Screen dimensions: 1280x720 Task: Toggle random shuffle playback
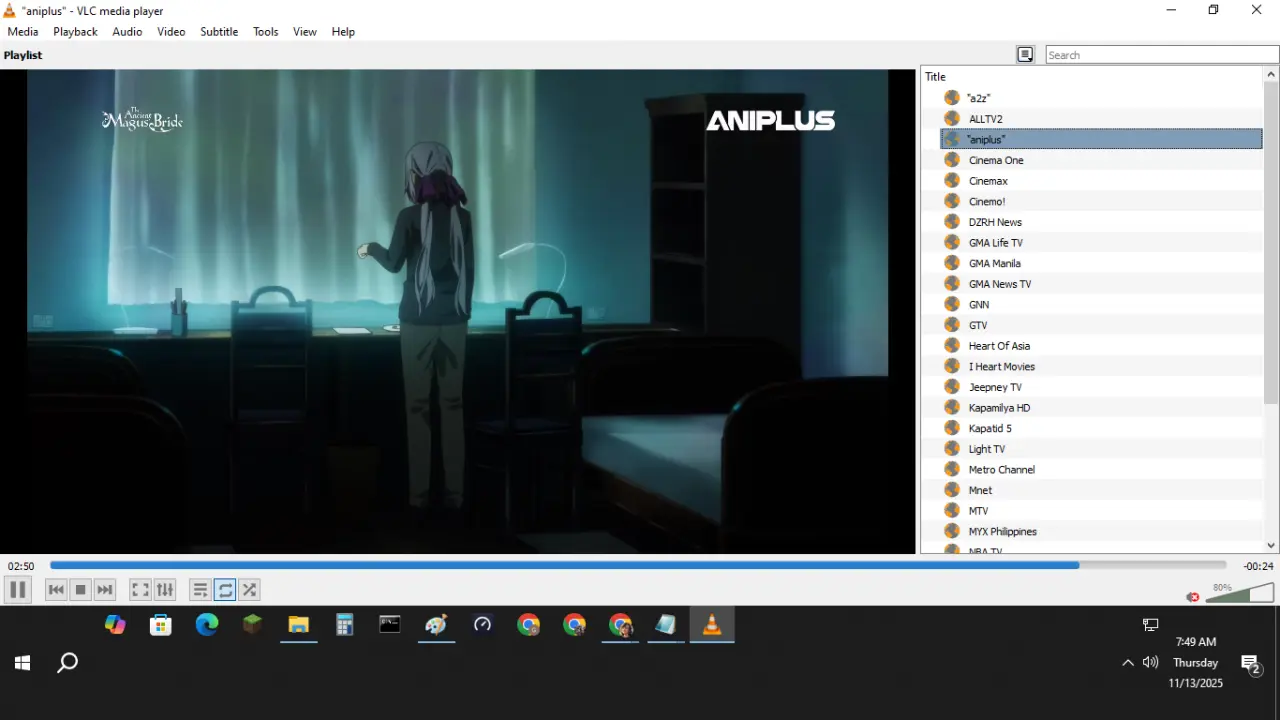point(250,590)
